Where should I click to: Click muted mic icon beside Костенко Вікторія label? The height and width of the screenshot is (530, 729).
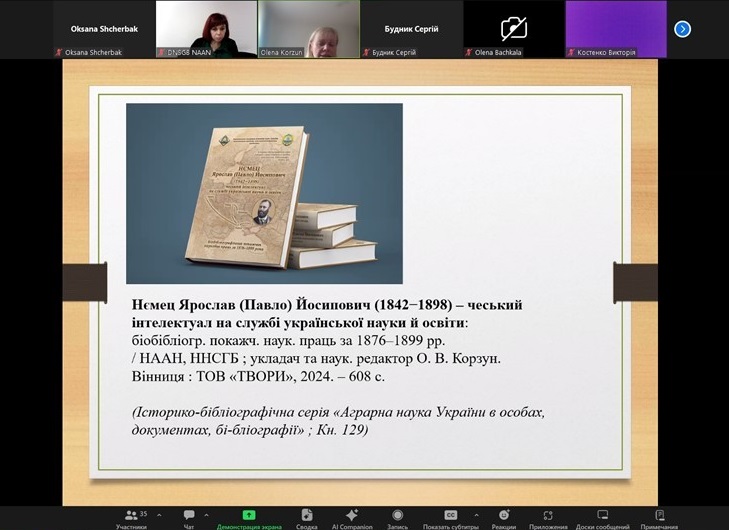click(x=571, y=53)
